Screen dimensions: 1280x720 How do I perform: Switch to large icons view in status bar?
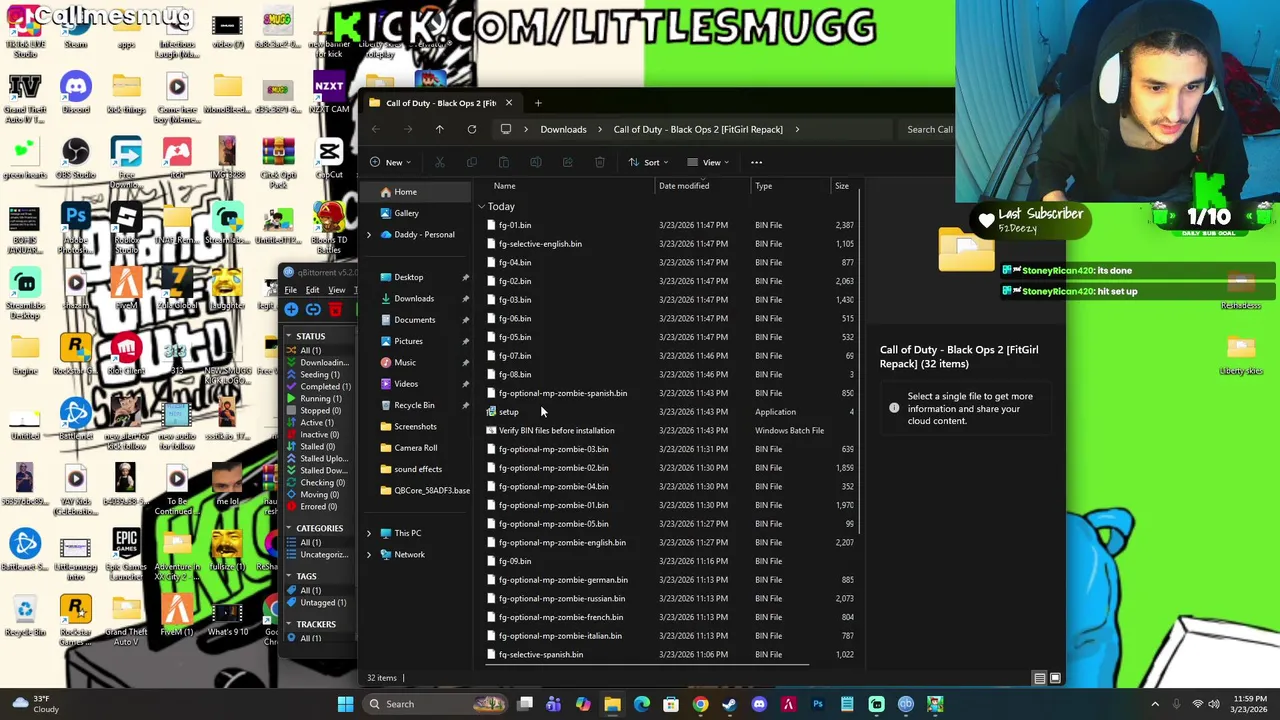coord(1055,678)
